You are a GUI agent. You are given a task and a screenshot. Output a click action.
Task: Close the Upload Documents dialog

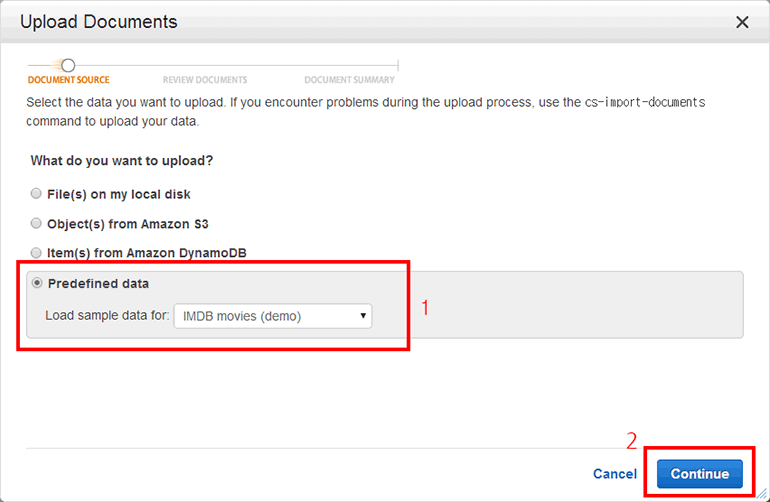[x=741, y=22]
